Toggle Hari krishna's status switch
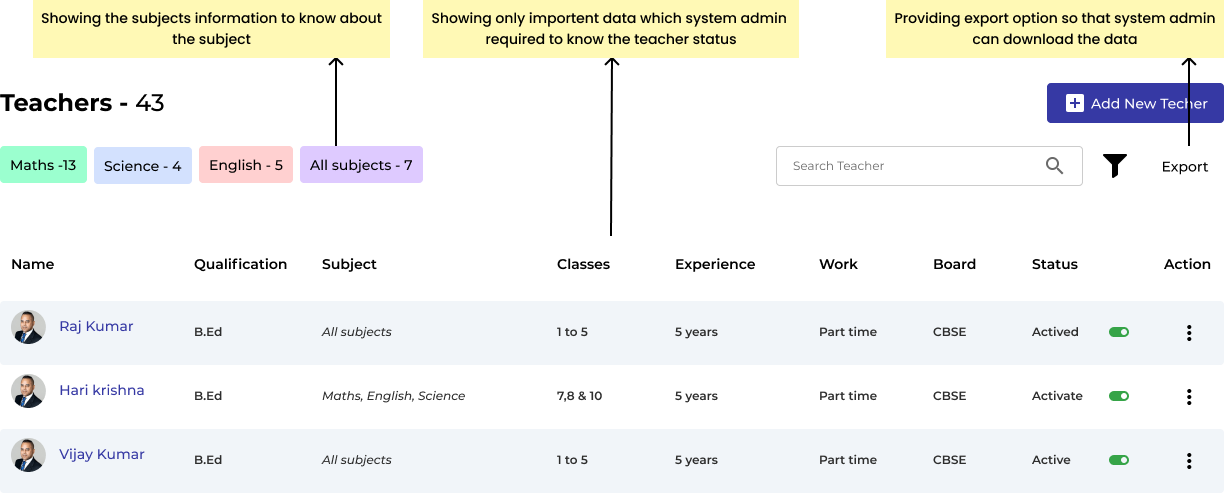Viewport: 1224px width, 493px height. [x=1119, y=396]
